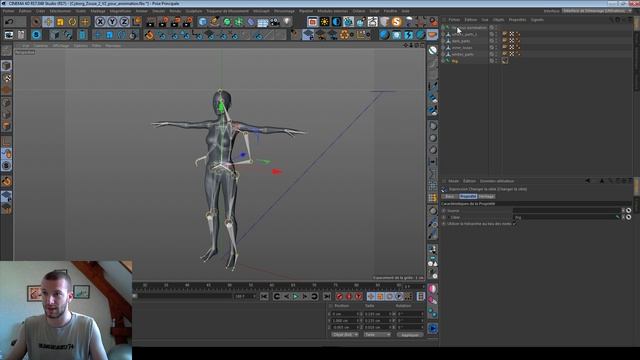The height and width of the screenshot is (360, 640).
Task: Click the orange Snap icon in left sidebar
Action: 7,181
